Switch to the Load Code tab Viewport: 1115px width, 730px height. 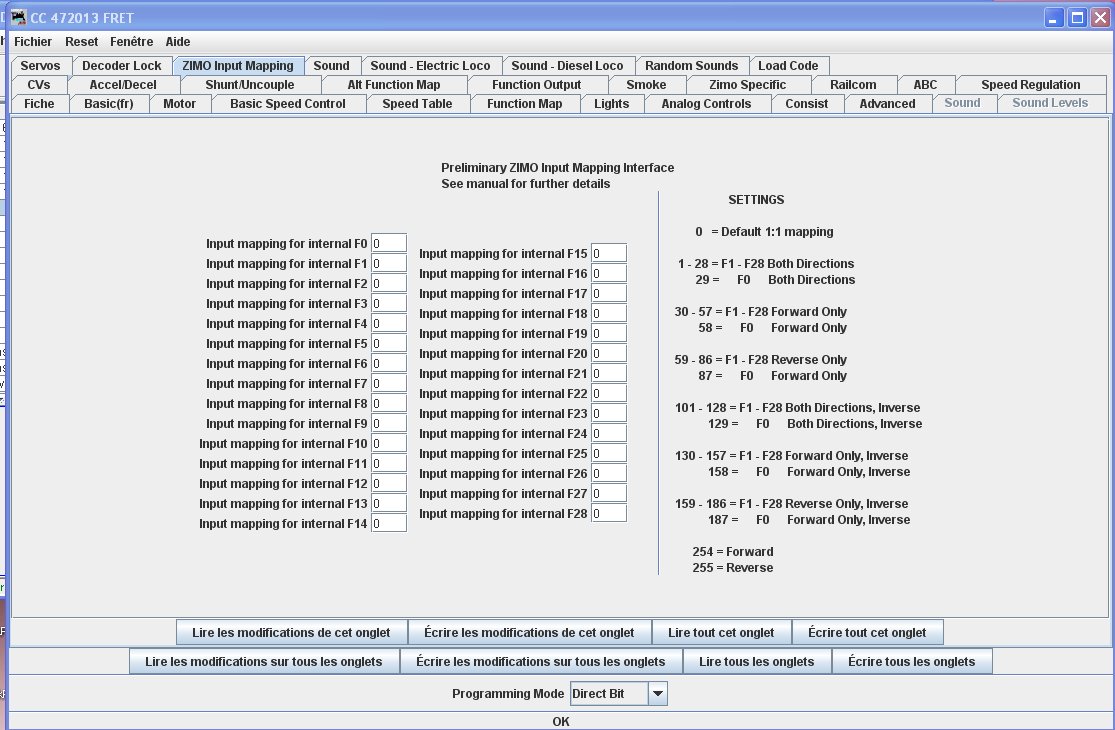coord(788,65)
